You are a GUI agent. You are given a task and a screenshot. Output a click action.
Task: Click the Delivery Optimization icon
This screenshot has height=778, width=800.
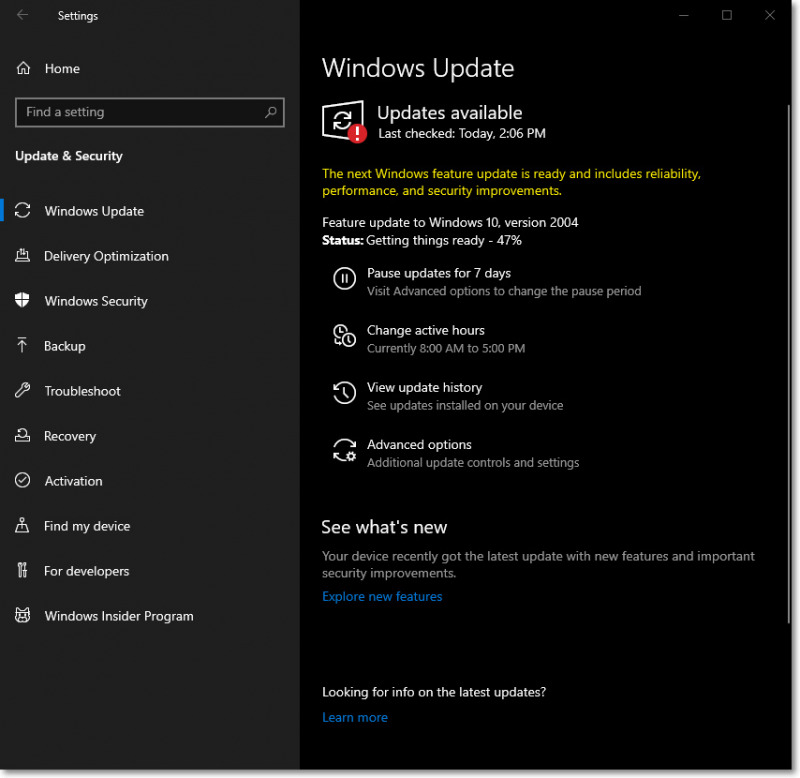click(x=22, y=256)
